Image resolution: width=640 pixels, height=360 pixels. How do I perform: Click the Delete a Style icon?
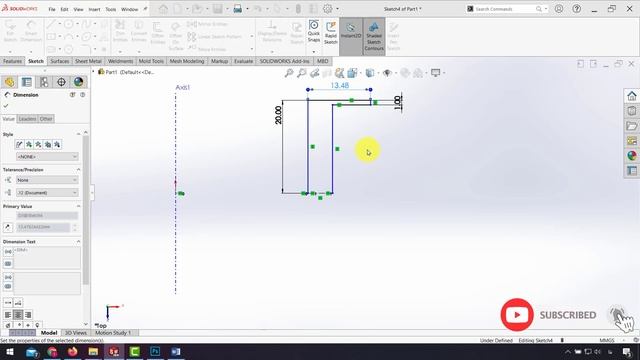coord(38,144)
